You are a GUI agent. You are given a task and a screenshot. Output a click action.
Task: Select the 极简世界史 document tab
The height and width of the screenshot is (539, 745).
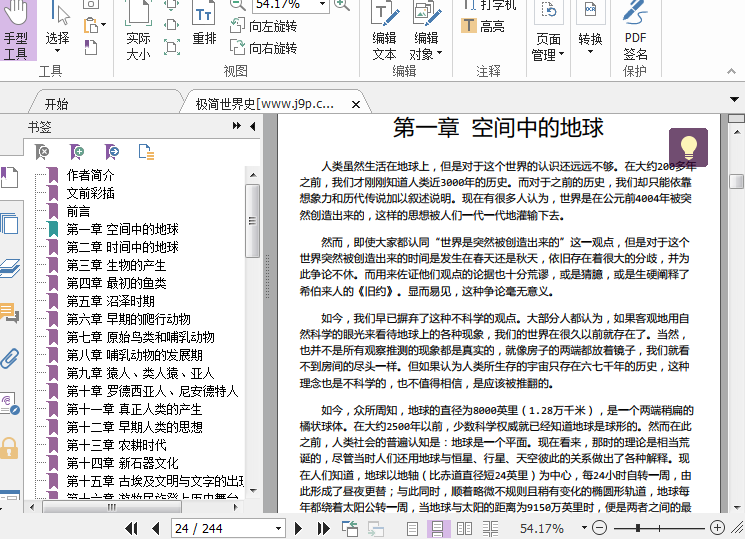click(x=264, y=104)
